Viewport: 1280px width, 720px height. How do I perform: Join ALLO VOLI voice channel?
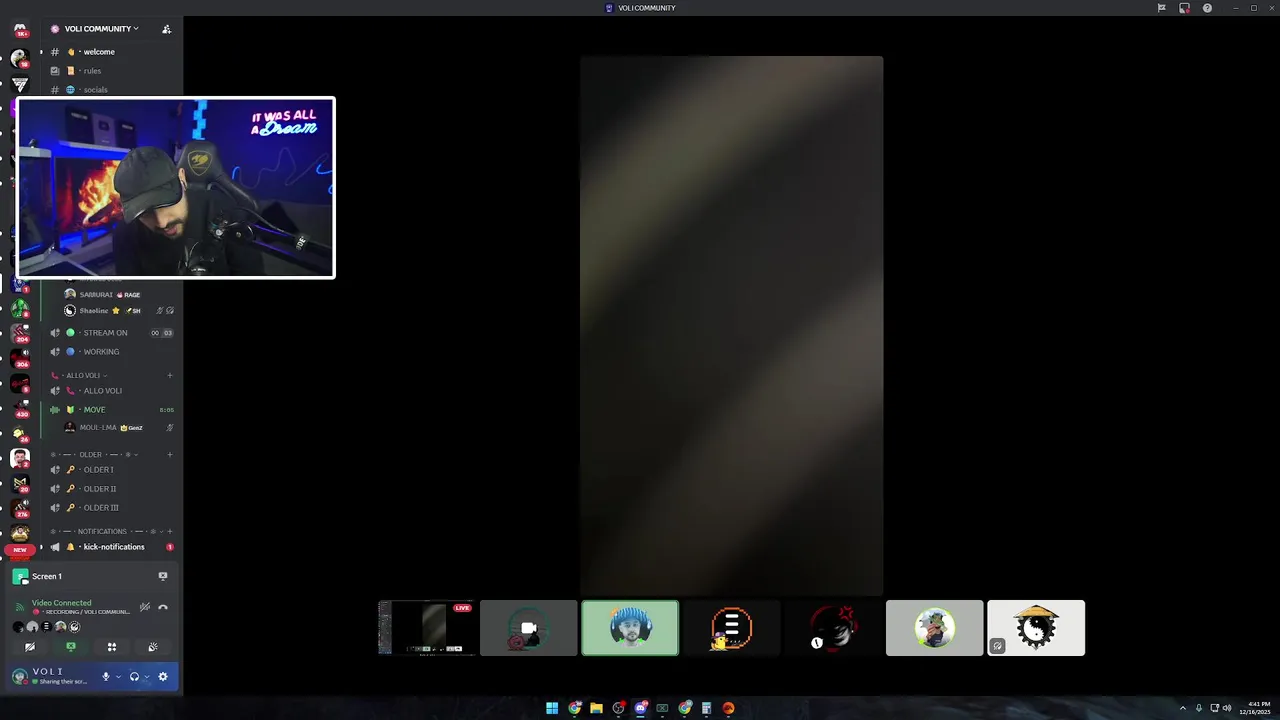pyautogui.click(x=111, y=391)
